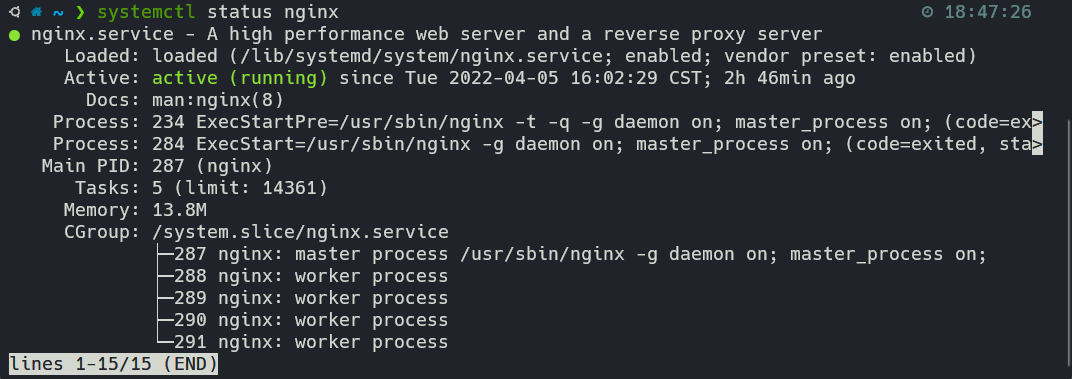The width and height of the screenshot is (1072, 379).
Task: Select worker process 288 entry
Action: click(311, 276)
